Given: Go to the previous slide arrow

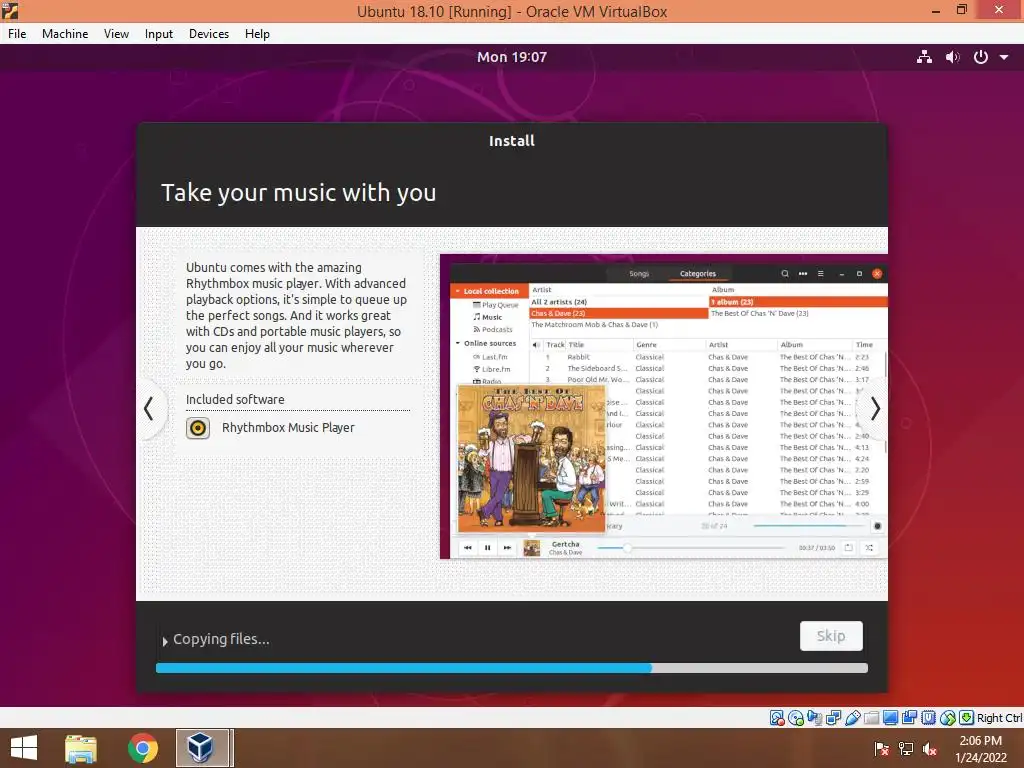Looking at the screenshot, I should pyautogui.click(x=149, y=409).
